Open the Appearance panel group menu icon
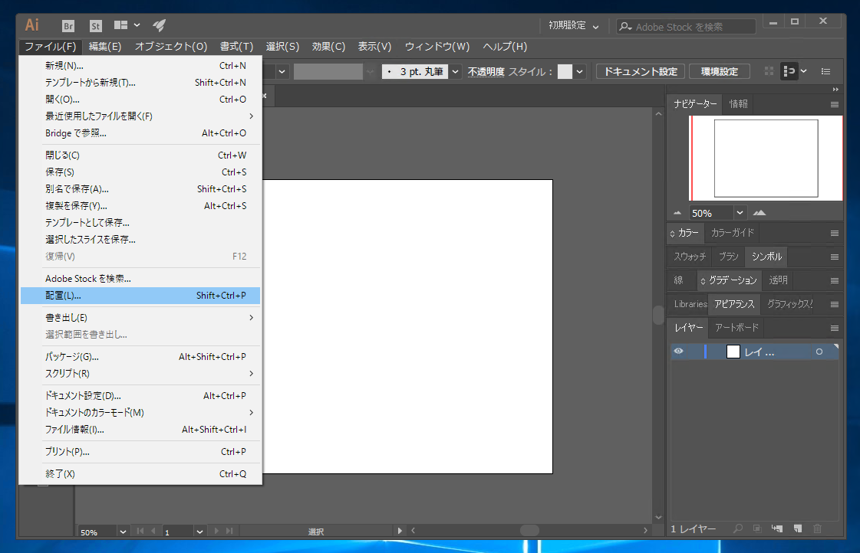Image resolution: width=860 pixels, height=553 pixels. click(x=834, y=304)
